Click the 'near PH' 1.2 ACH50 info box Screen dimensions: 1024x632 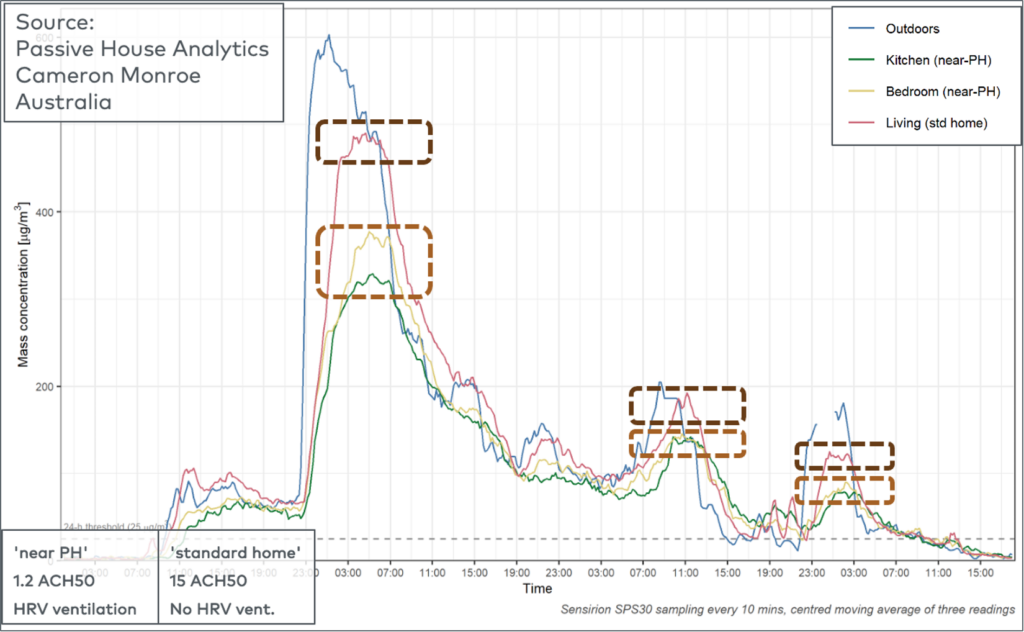(80, 577)
